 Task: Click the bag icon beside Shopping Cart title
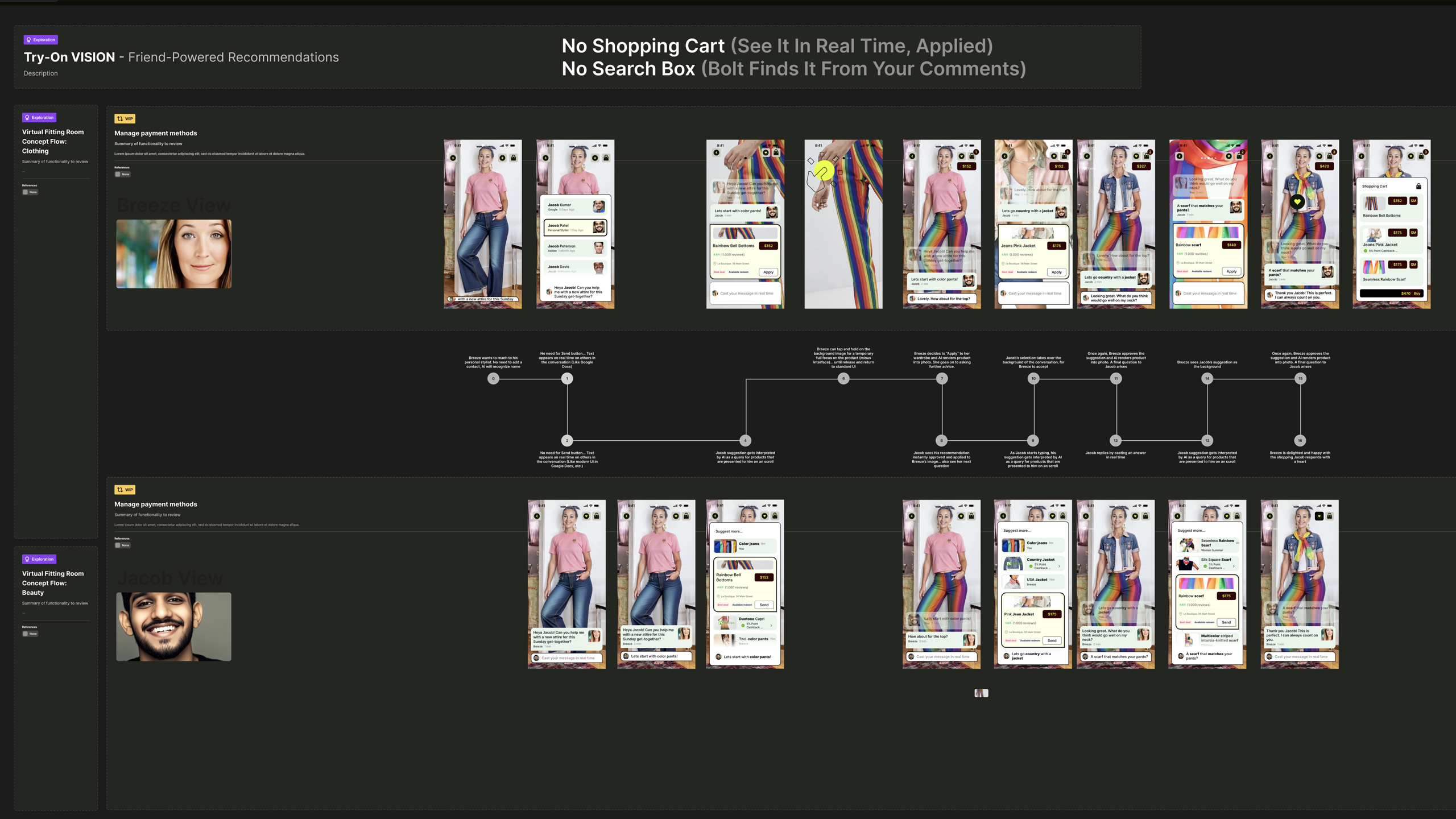point(1418,186)
